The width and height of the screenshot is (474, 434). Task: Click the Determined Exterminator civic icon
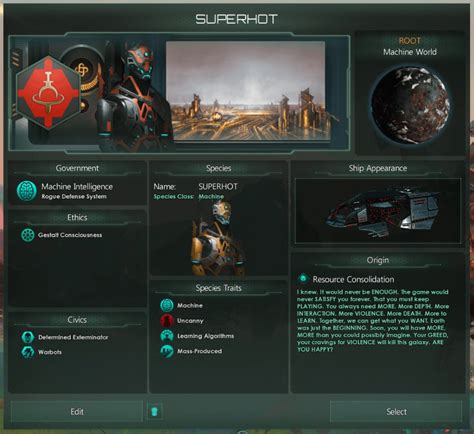28,337
